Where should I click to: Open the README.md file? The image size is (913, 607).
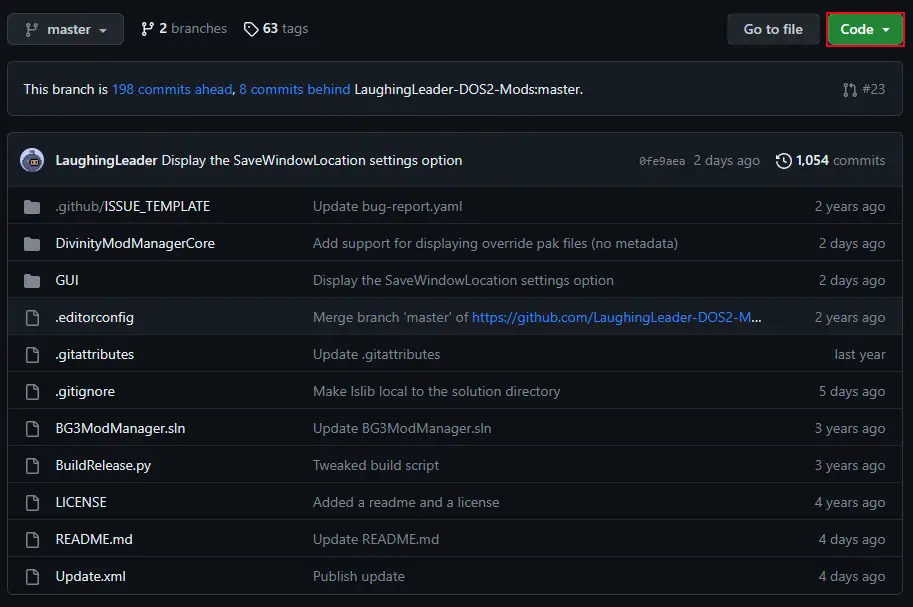tap(94, 539)
